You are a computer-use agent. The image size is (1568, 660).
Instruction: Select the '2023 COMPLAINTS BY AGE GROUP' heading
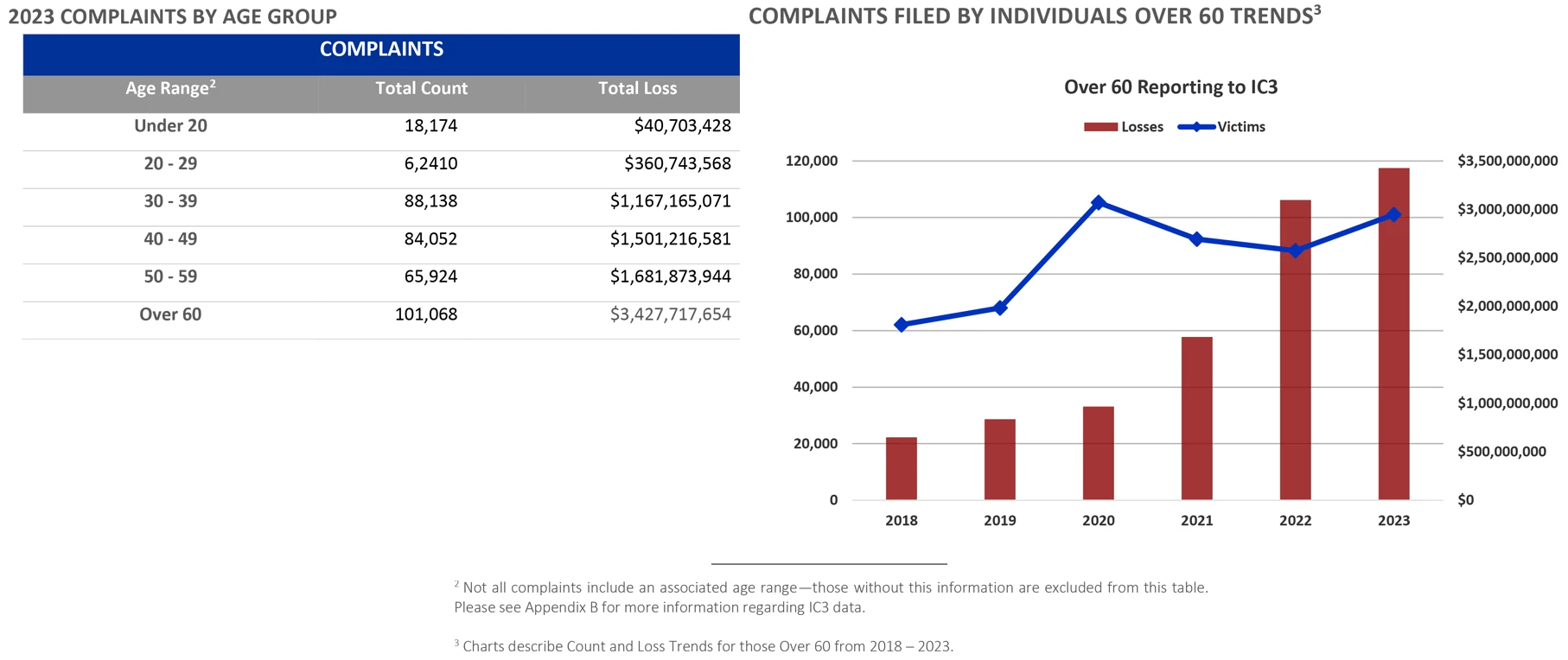(x=173, y=16)
